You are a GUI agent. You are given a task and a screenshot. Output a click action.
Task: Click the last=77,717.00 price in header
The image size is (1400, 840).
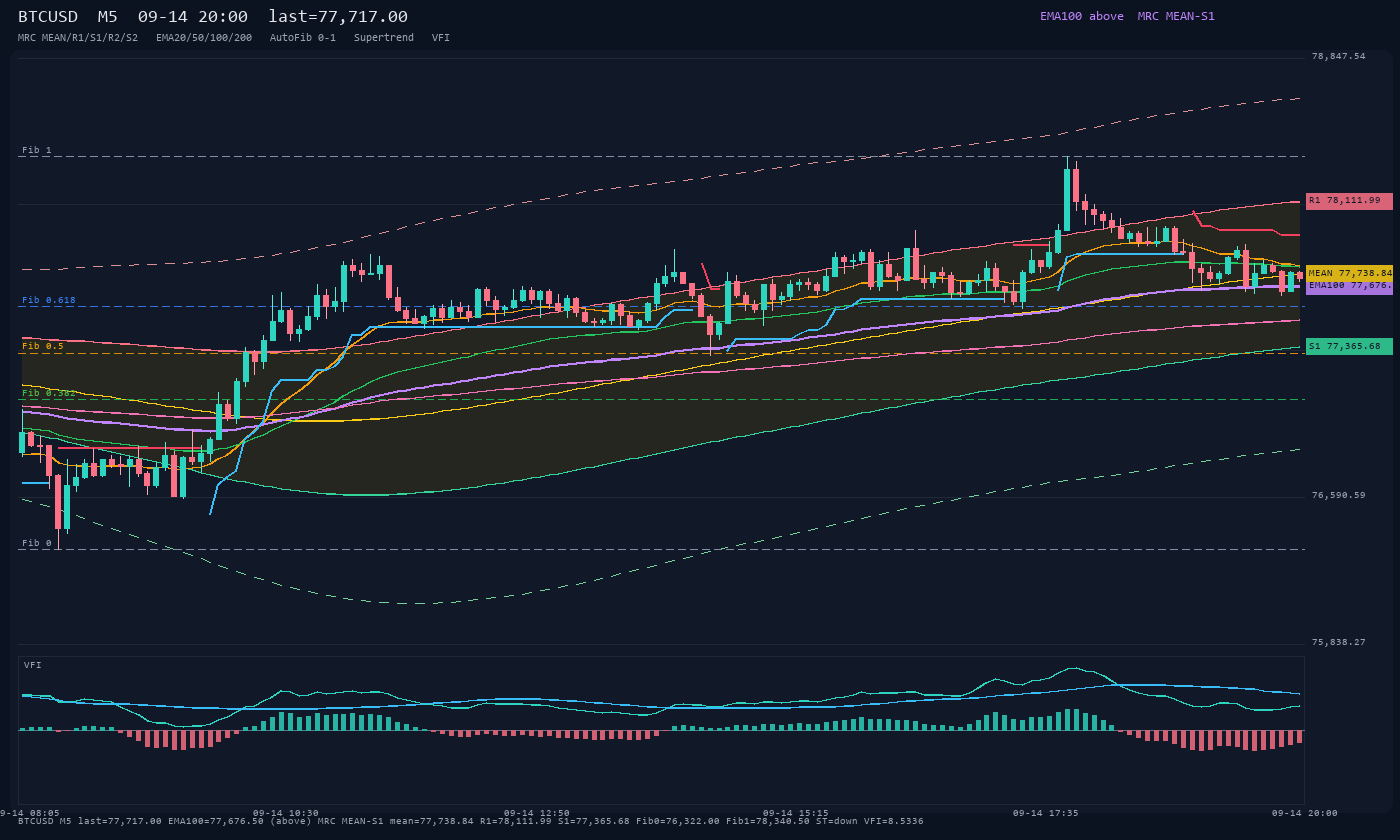[338, 17]
